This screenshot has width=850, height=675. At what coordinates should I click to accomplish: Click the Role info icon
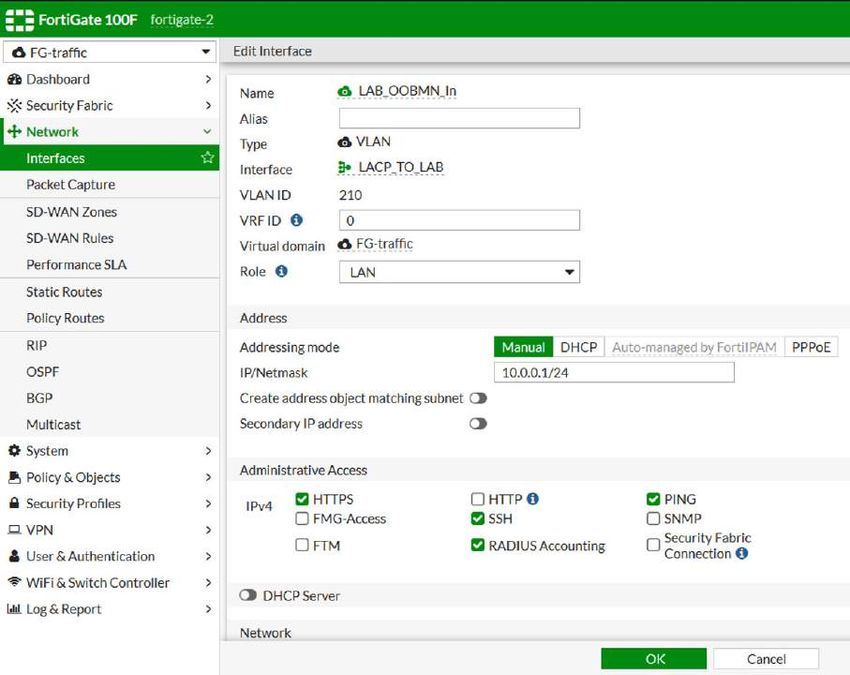coord(281,271)
